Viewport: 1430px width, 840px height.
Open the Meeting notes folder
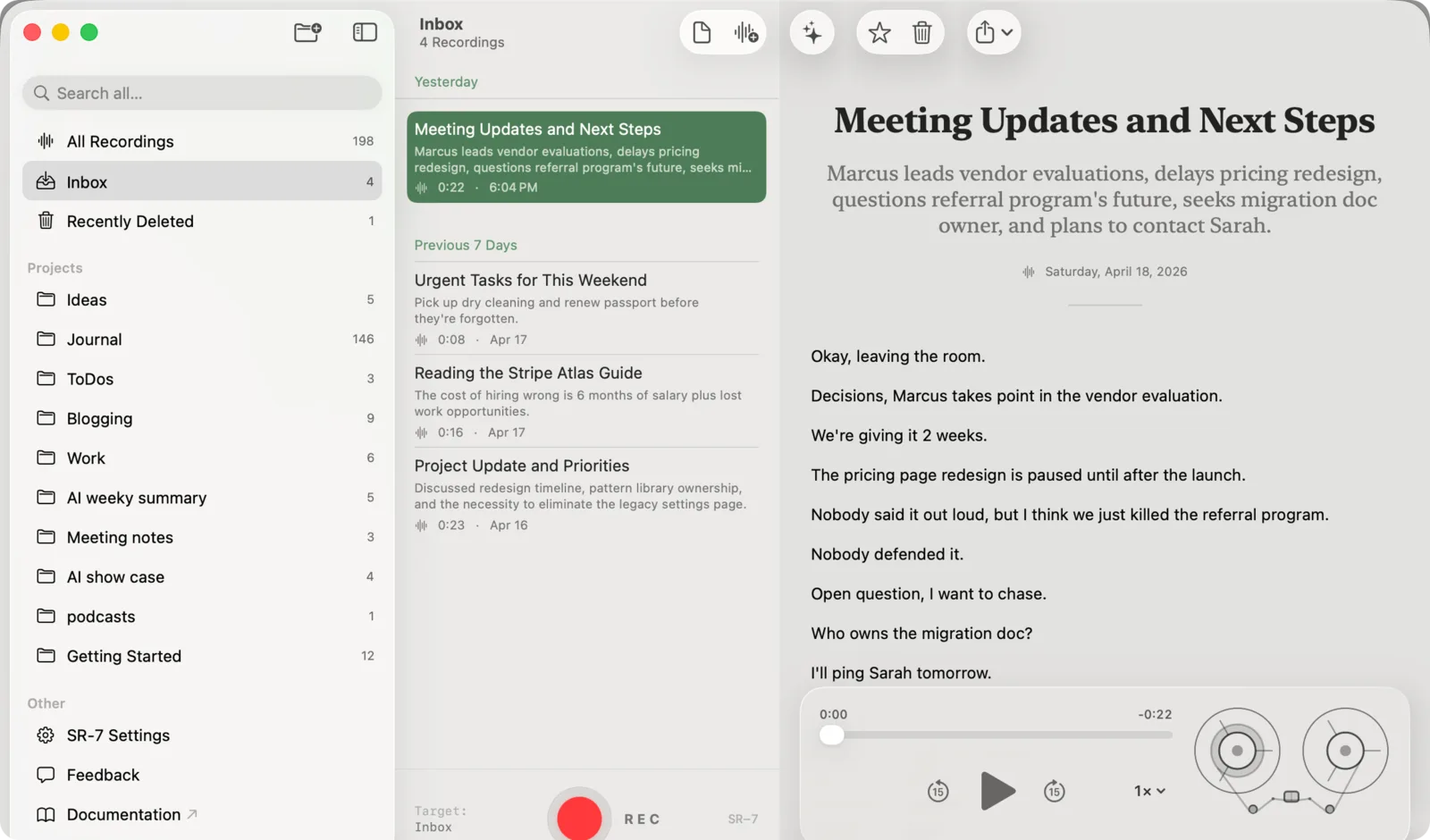pyautogui.click(x=202, y=537)
